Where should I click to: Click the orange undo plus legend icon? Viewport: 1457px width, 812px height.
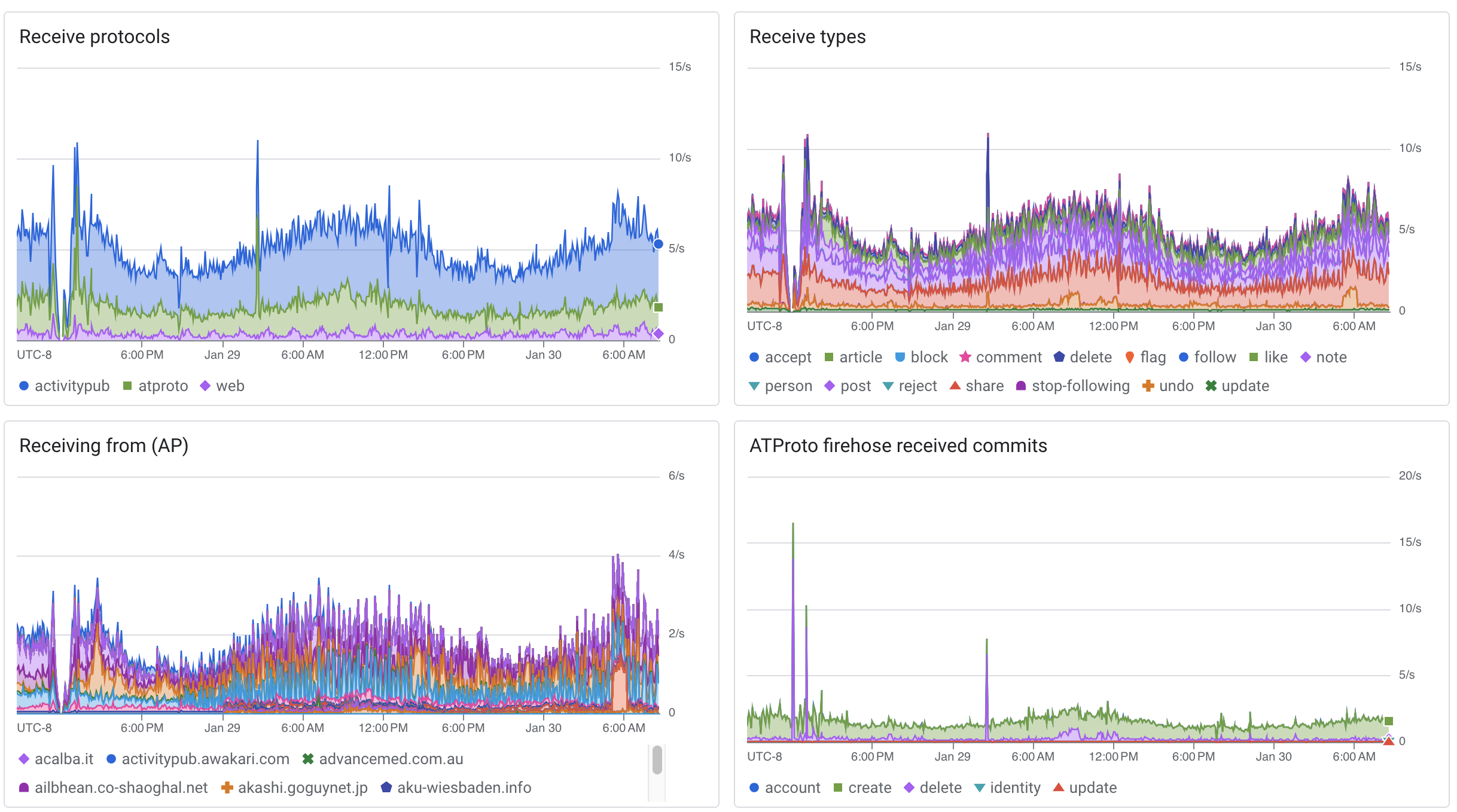tap(1148, 386)
